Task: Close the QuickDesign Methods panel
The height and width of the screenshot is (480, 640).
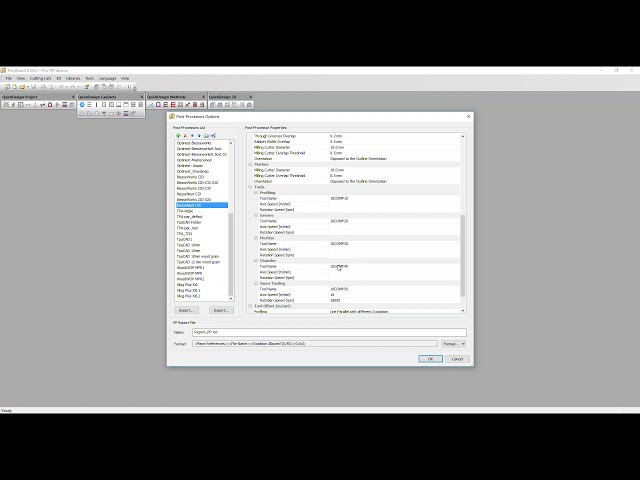Action: coord(203,97)
